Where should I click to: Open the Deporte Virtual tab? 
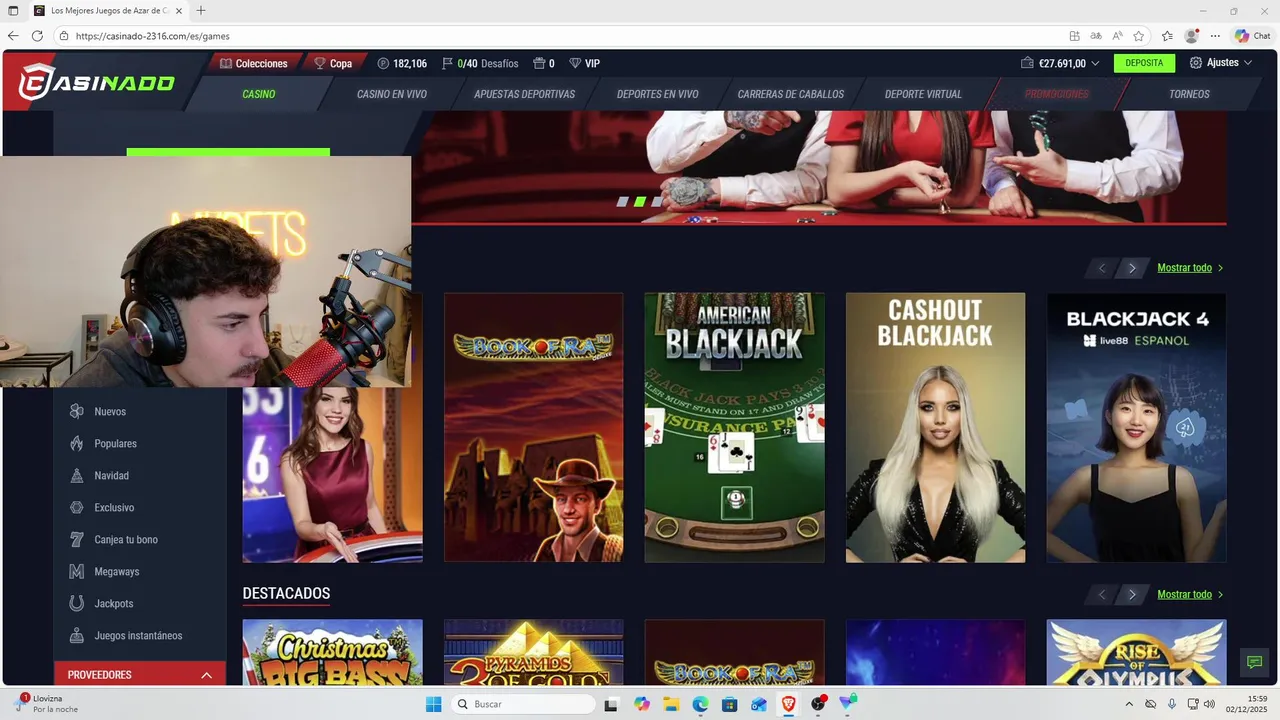tap(923, 94)
